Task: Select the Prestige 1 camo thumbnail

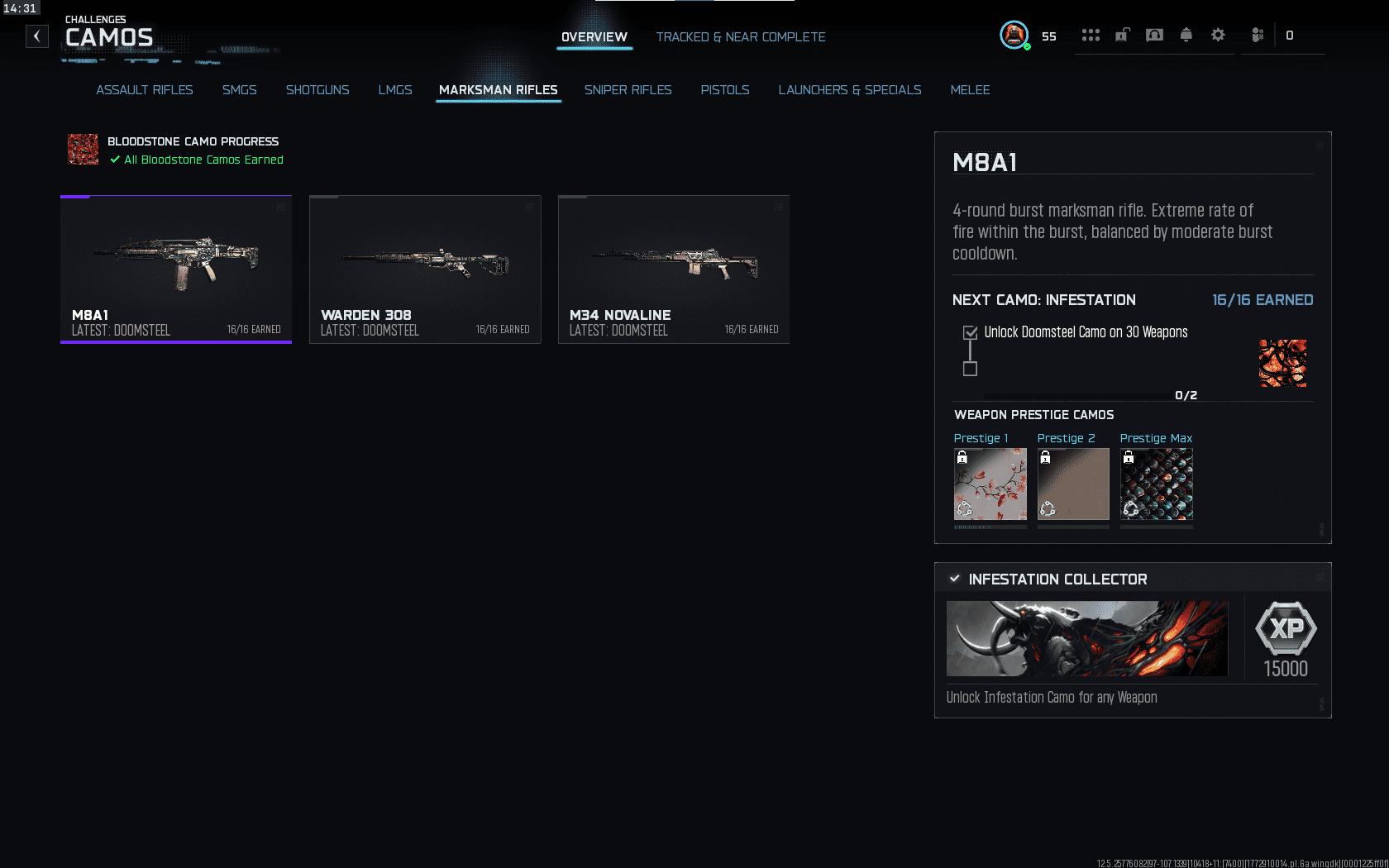Action: [990, 484]
